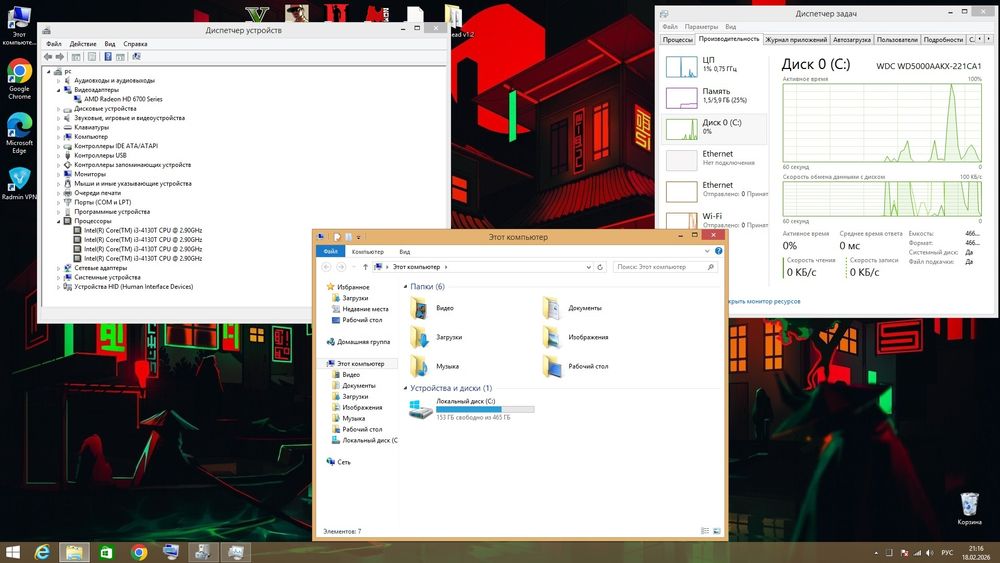Collapse the Процессоры tree node
Viewport: 1000px width, 563px height.
(x=59, y=221)
